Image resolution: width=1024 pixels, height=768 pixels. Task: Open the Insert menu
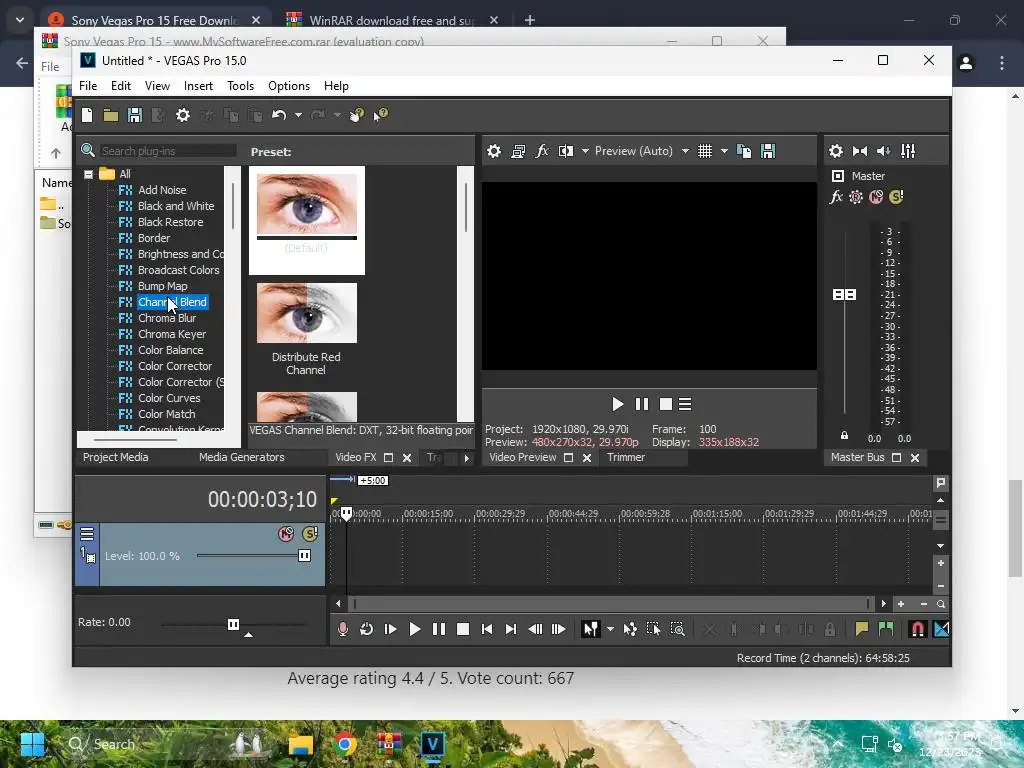pos(198,86)
